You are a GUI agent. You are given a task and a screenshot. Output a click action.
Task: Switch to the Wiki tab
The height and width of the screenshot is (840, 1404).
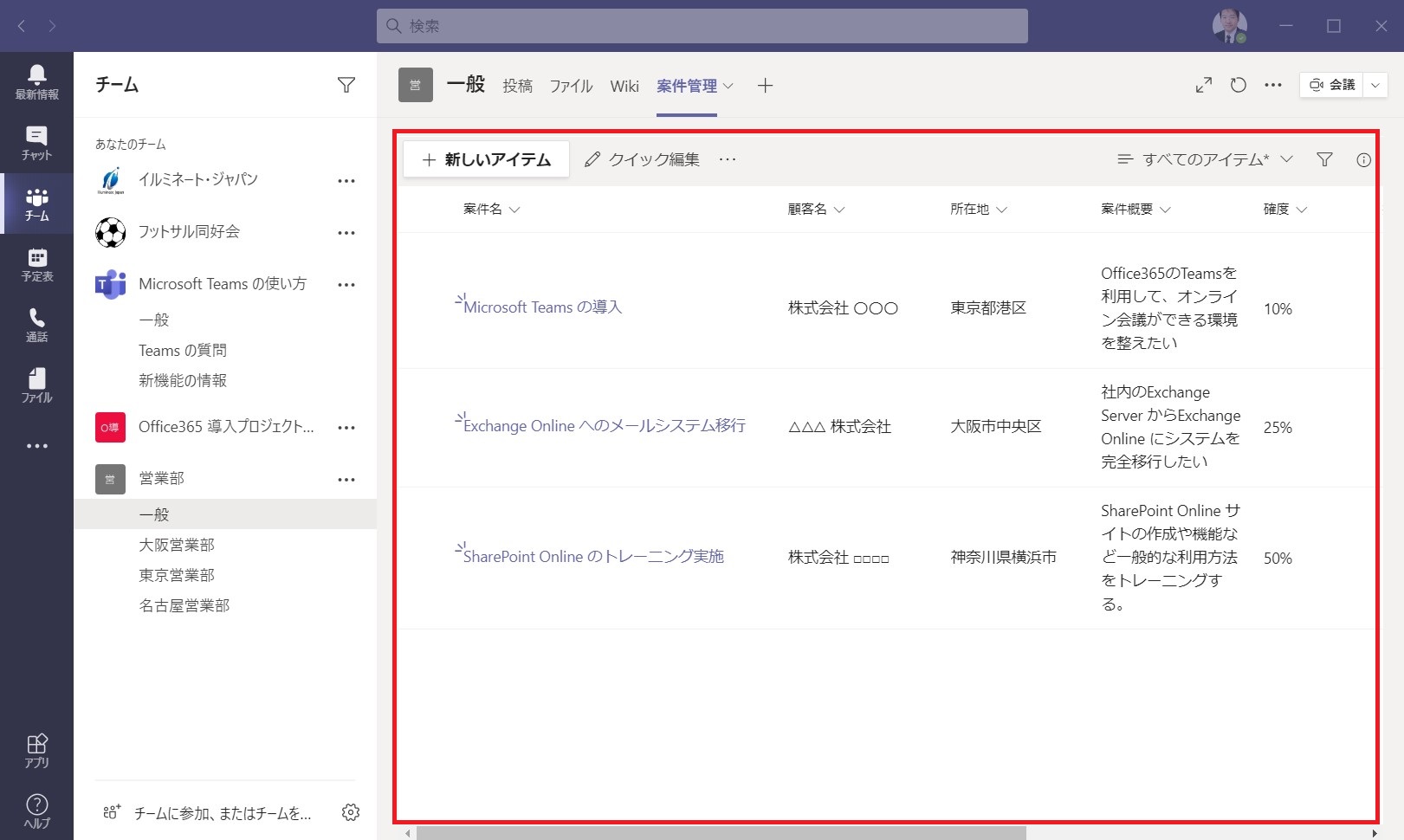pos(624,86)
